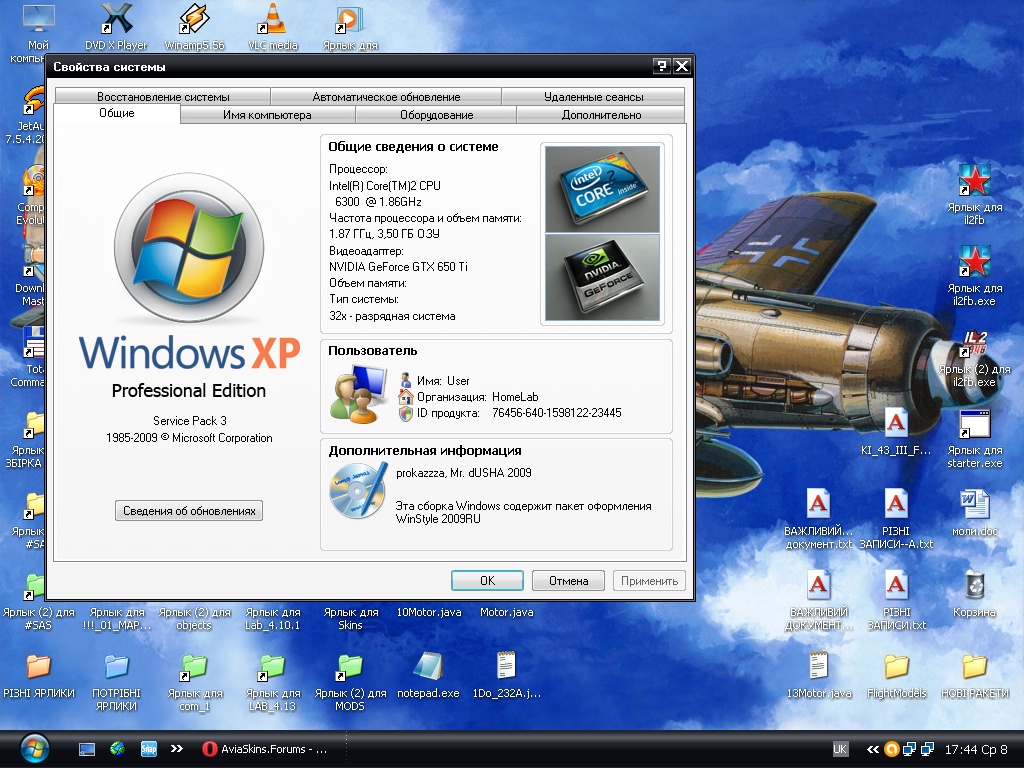Image resolution: width=1024 pixels, height=768 pixels.
Task: Go to the Дополнительно tab
Action: (601, 115)
